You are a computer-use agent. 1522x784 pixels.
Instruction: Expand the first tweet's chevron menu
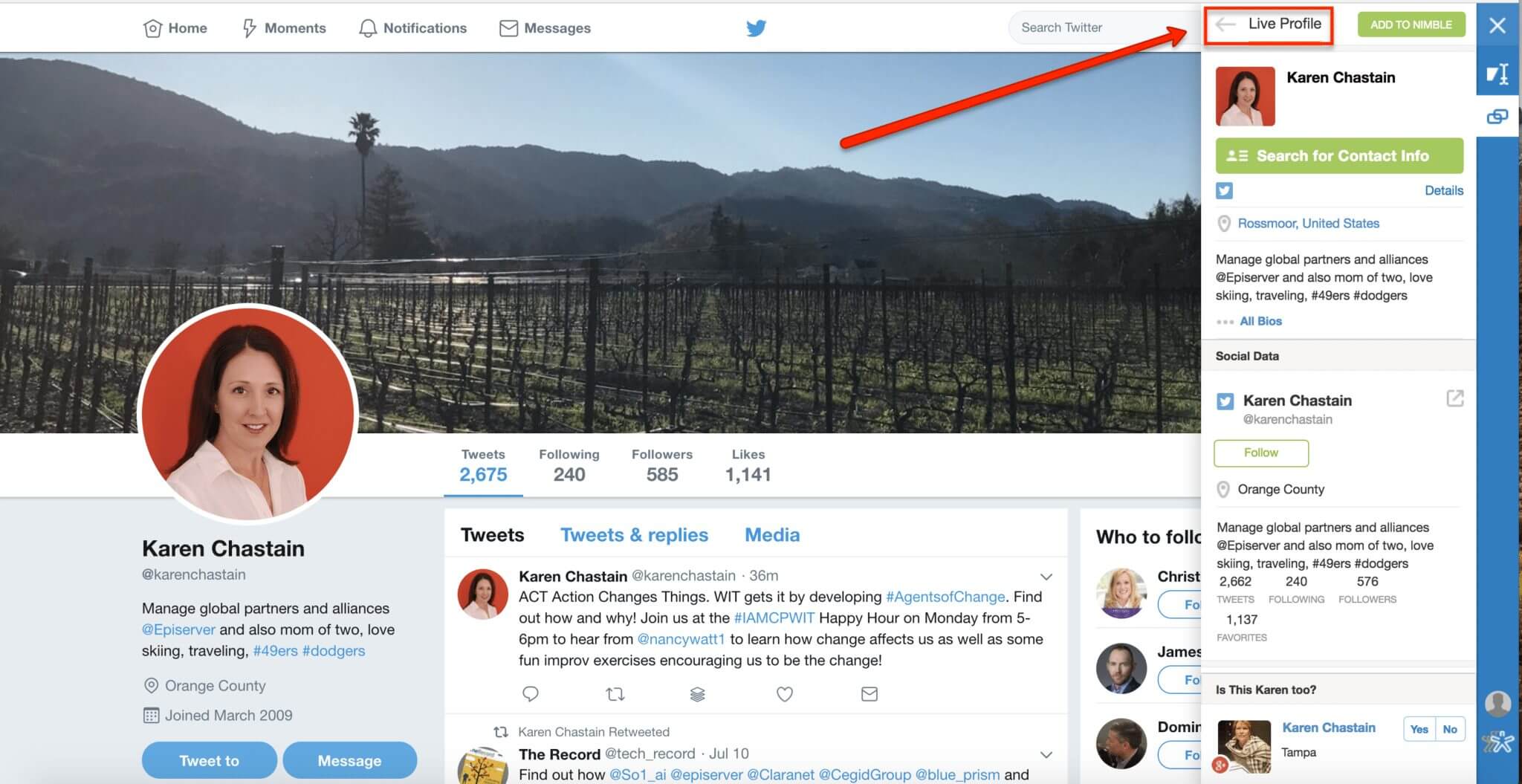(x=1046, y=577)
